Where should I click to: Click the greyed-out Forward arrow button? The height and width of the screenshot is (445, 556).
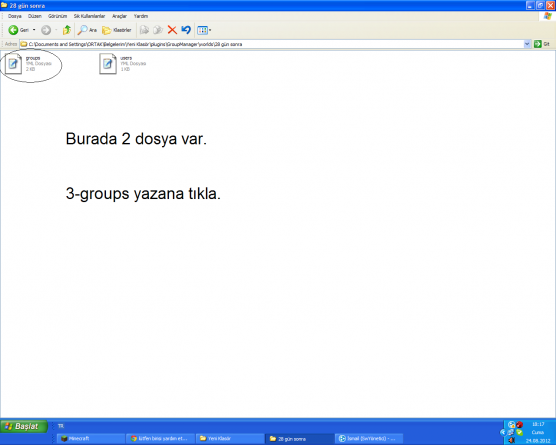point(46,30)
